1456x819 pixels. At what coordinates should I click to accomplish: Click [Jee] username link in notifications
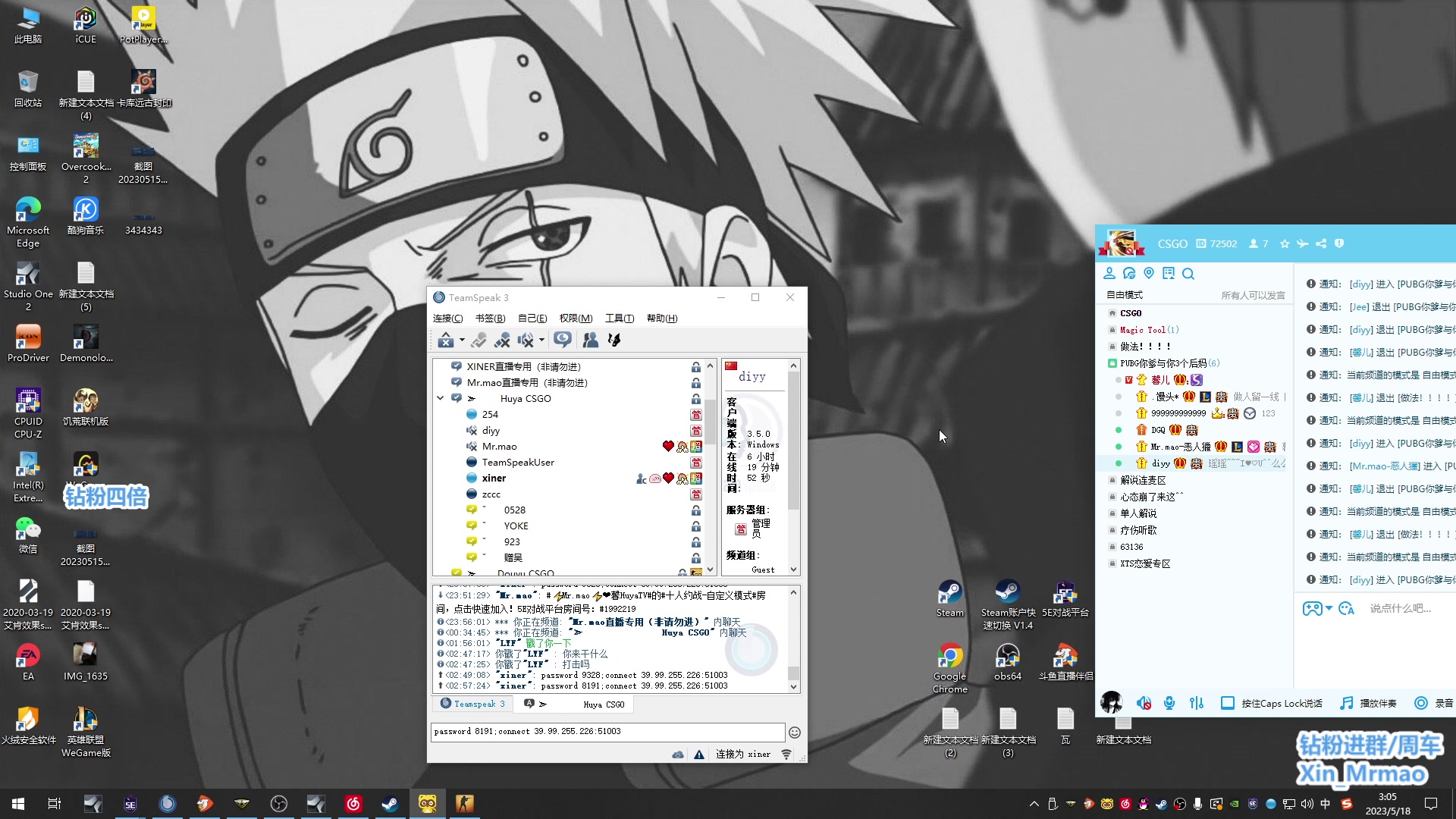click(x=1359, y=307)
